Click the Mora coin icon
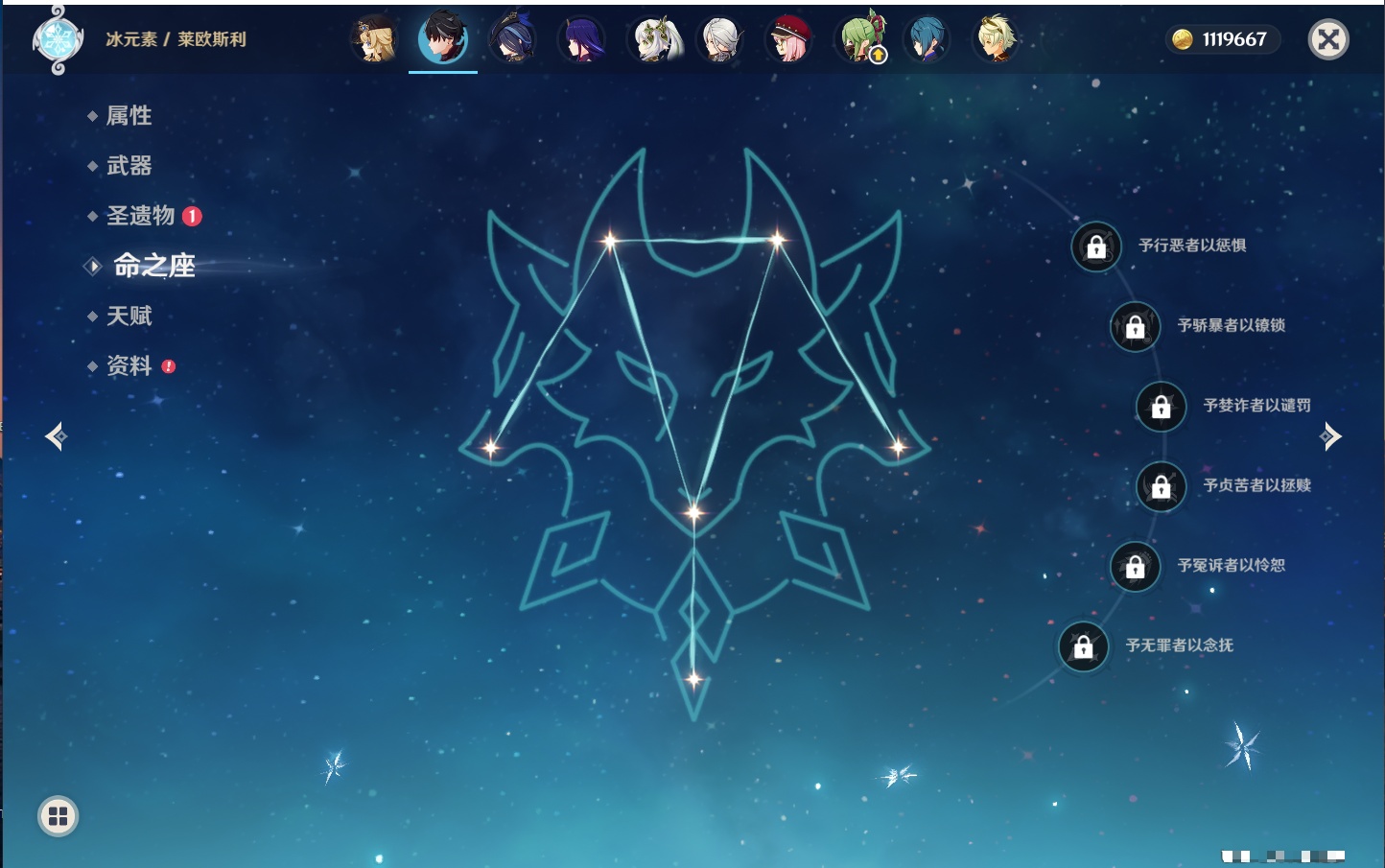1385x868 pixels. (x=1183, y=39)
